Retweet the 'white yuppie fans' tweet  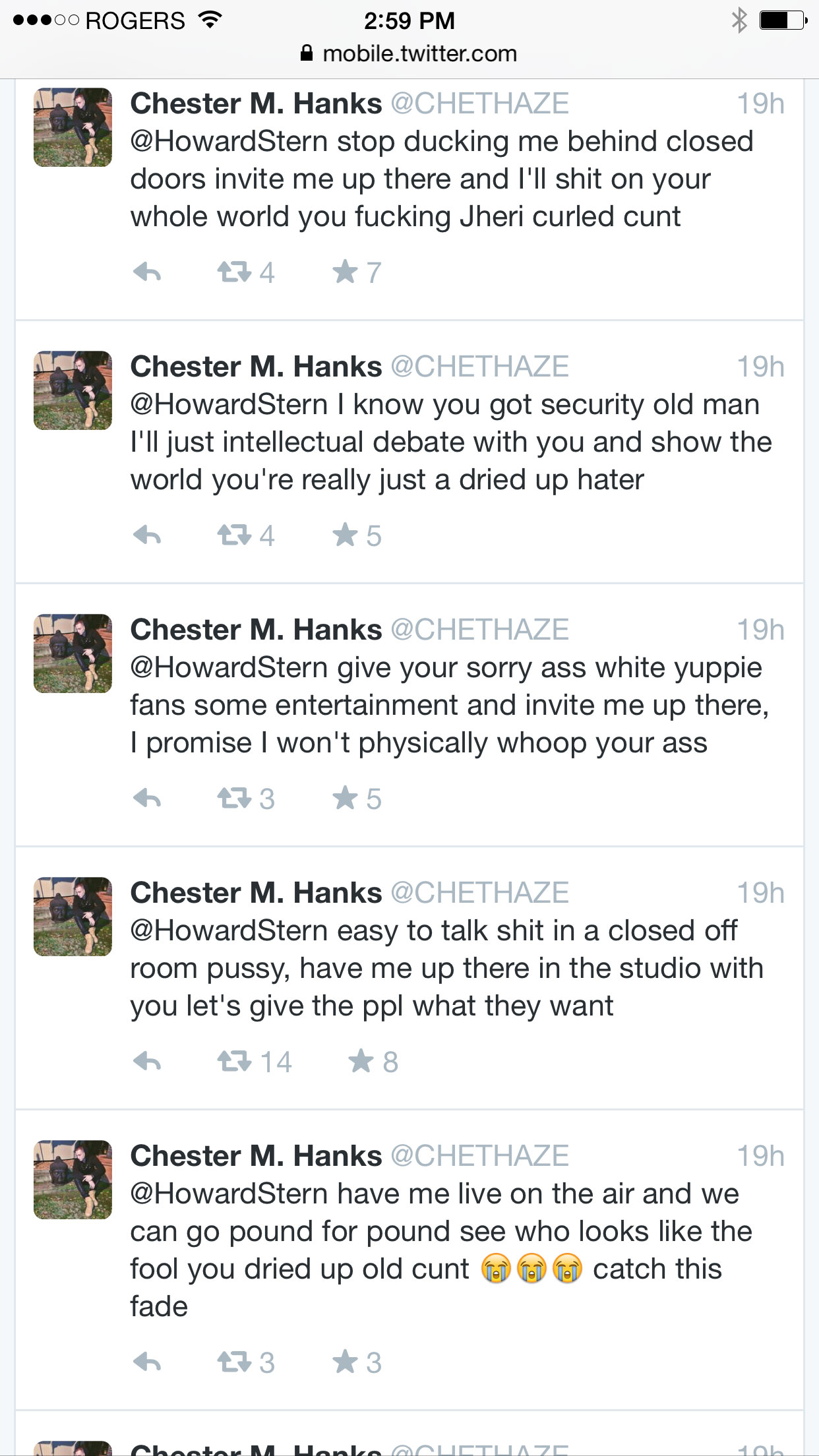(x=234, y=798)
